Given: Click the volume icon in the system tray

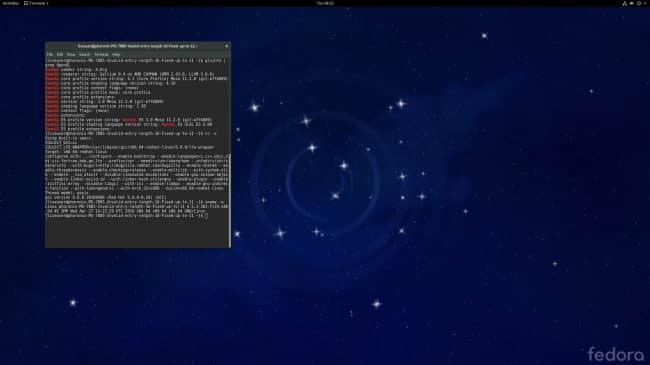Looking at the screenshot, I should click(632, 3).
